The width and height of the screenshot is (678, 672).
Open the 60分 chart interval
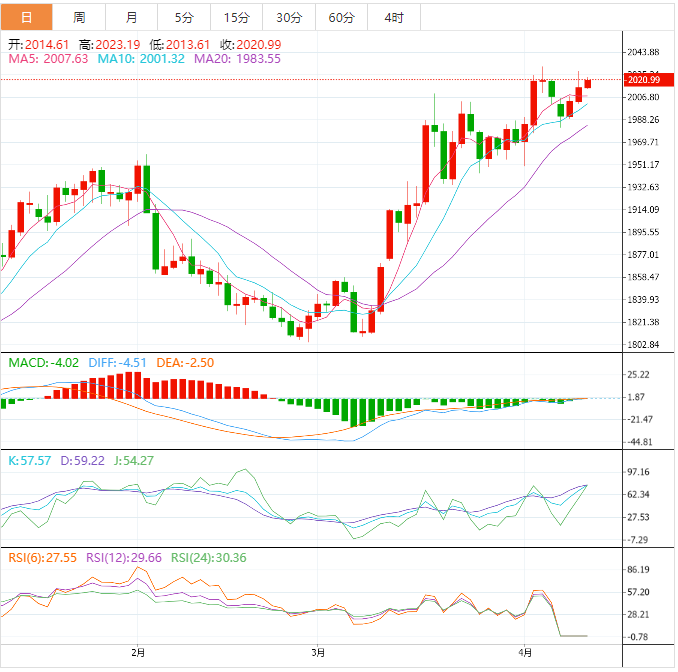[341, 18]
